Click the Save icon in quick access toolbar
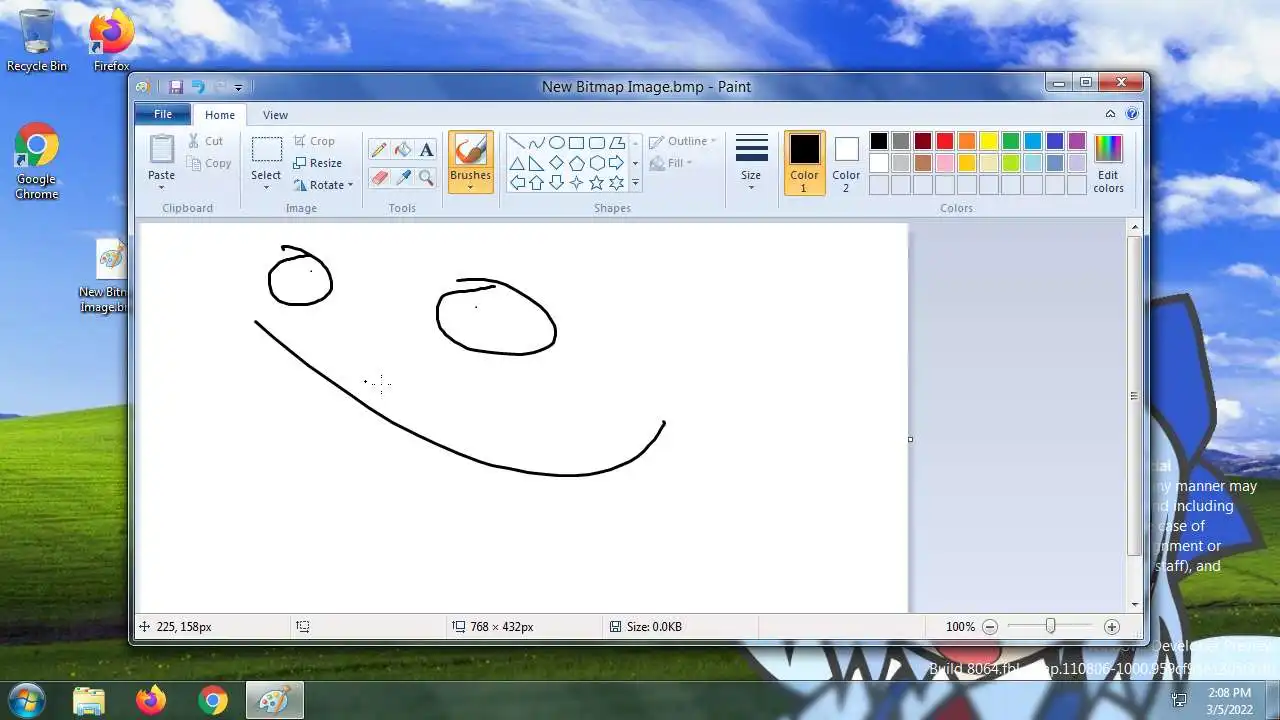Screen dimensions: 1280x720 tap(176, 87)
